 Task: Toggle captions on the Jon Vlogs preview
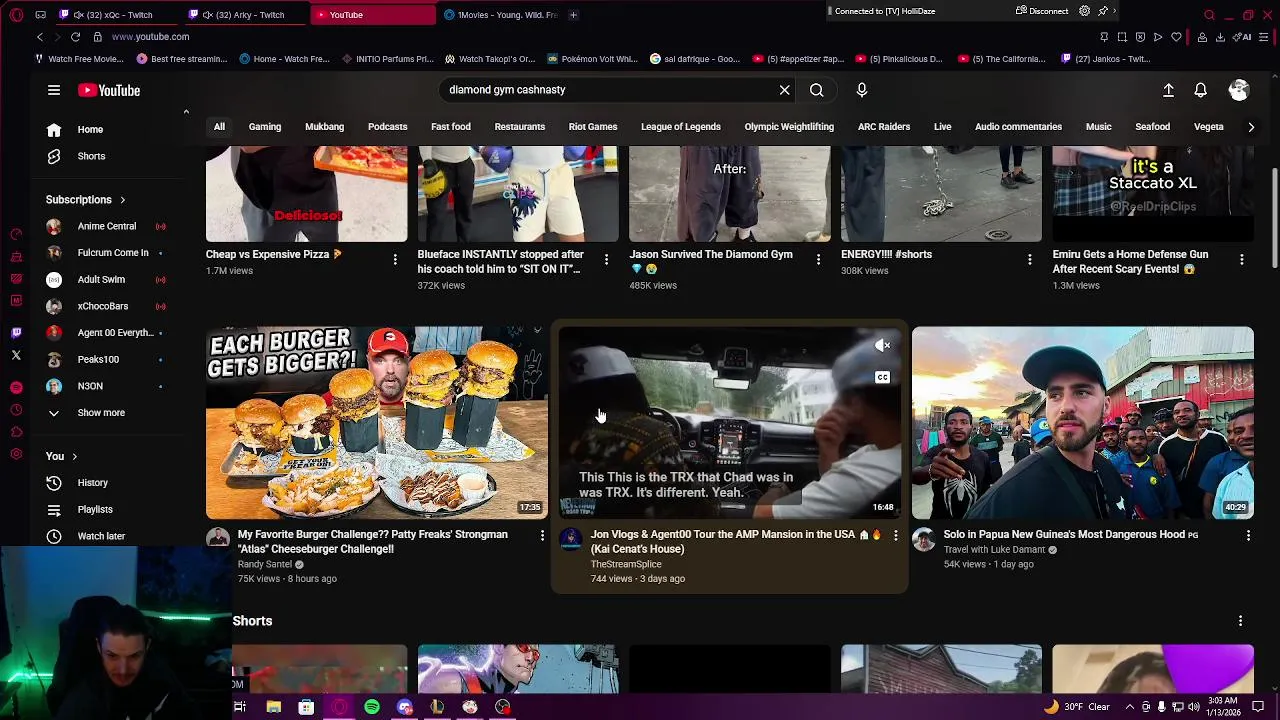click(x=882, y=378)
